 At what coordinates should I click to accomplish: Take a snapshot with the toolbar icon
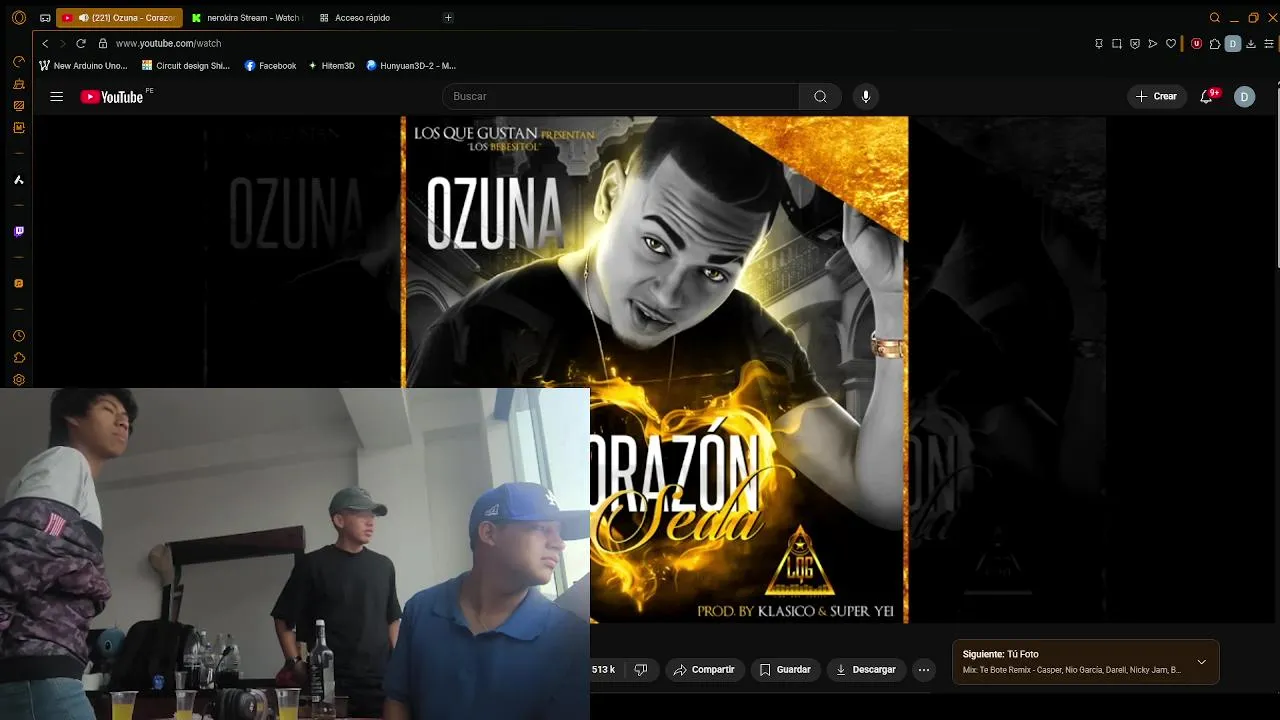tap(1117, 44)
